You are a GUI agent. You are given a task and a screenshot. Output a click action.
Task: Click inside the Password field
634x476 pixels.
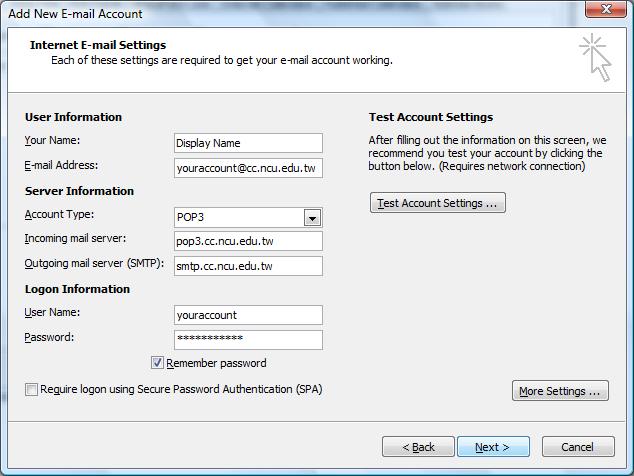pyautogui.click(x=247, y=340)
